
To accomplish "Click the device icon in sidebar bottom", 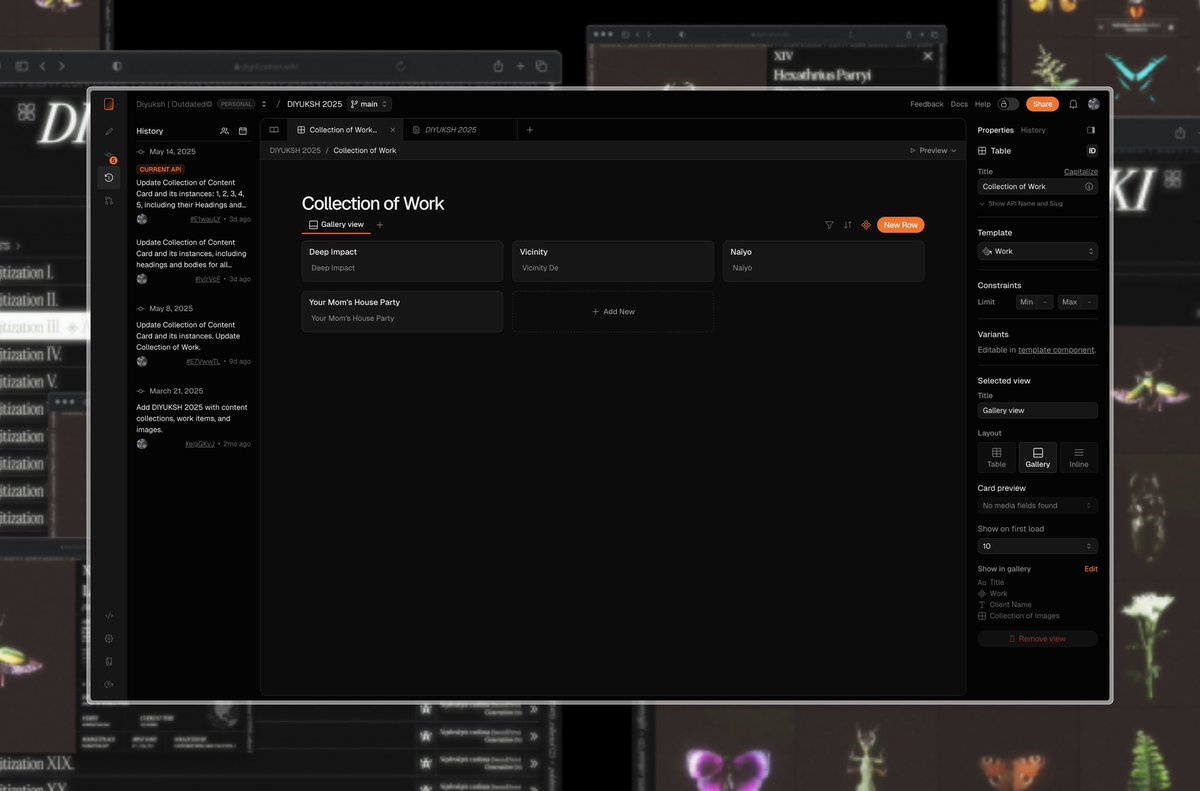I will pyautogui.click(x=109, y=661).
